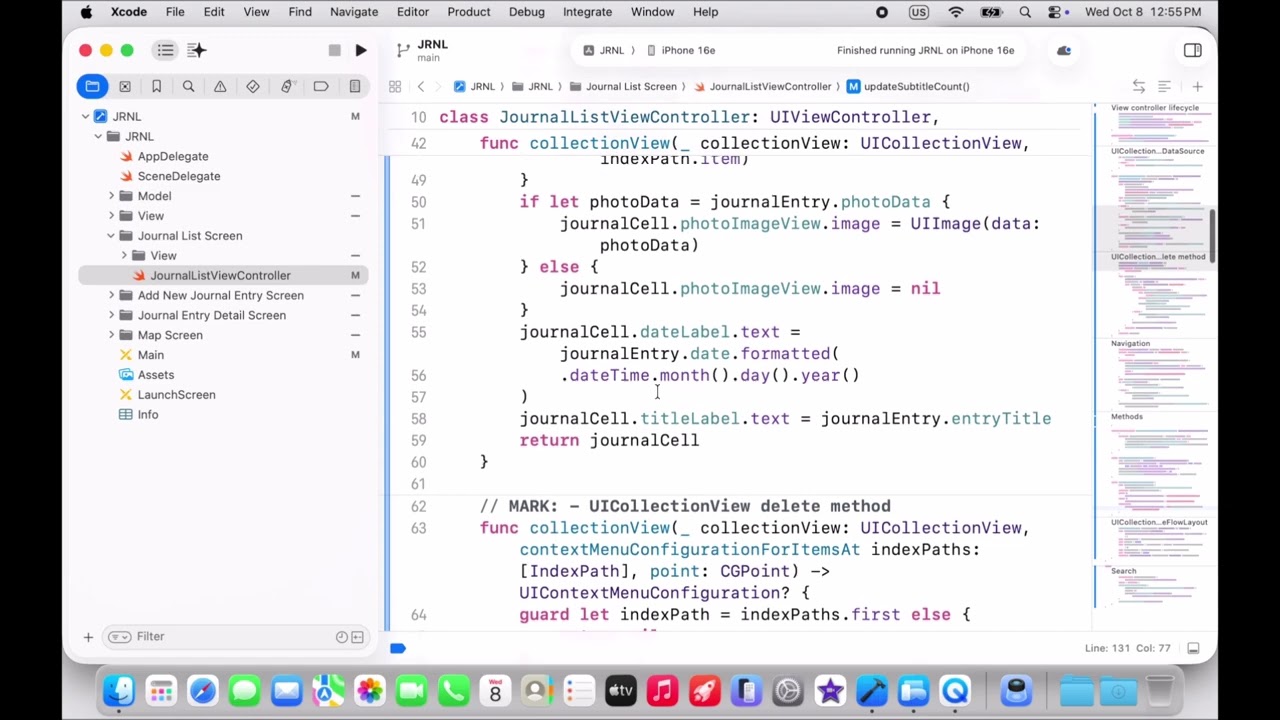Expand the Map Screen folder
The height and width of the screenshot is (720, 1280).
click(x=111, y=335)
